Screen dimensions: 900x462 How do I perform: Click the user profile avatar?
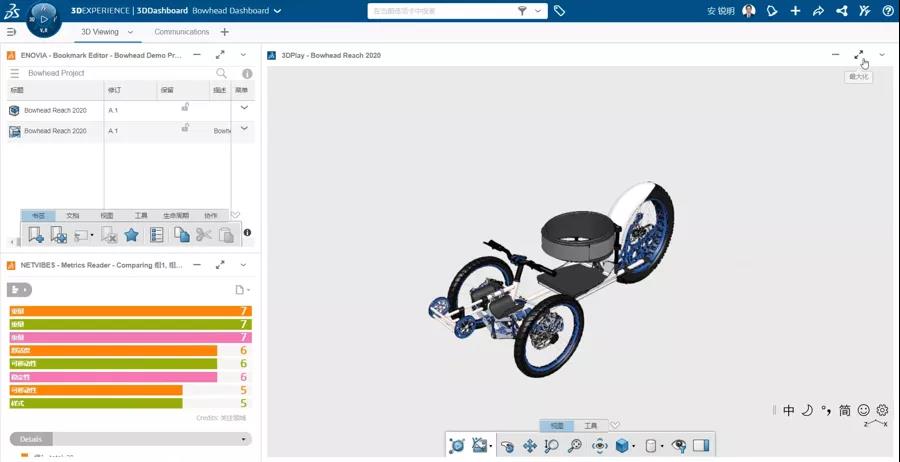748,11
